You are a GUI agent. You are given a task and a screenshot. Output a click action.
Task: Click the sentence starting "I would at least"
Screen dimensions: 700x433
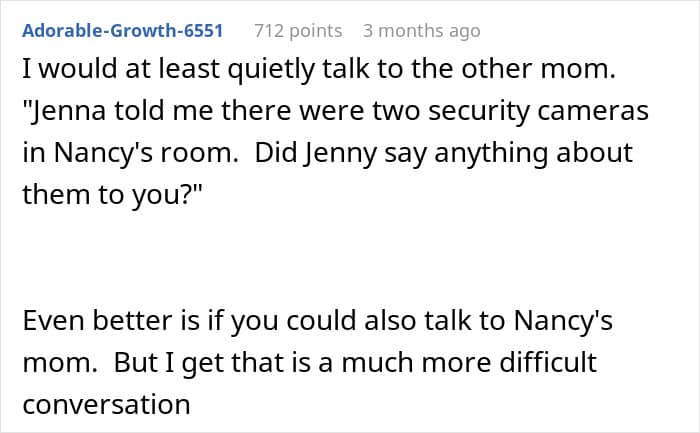[x=298, y=71]
